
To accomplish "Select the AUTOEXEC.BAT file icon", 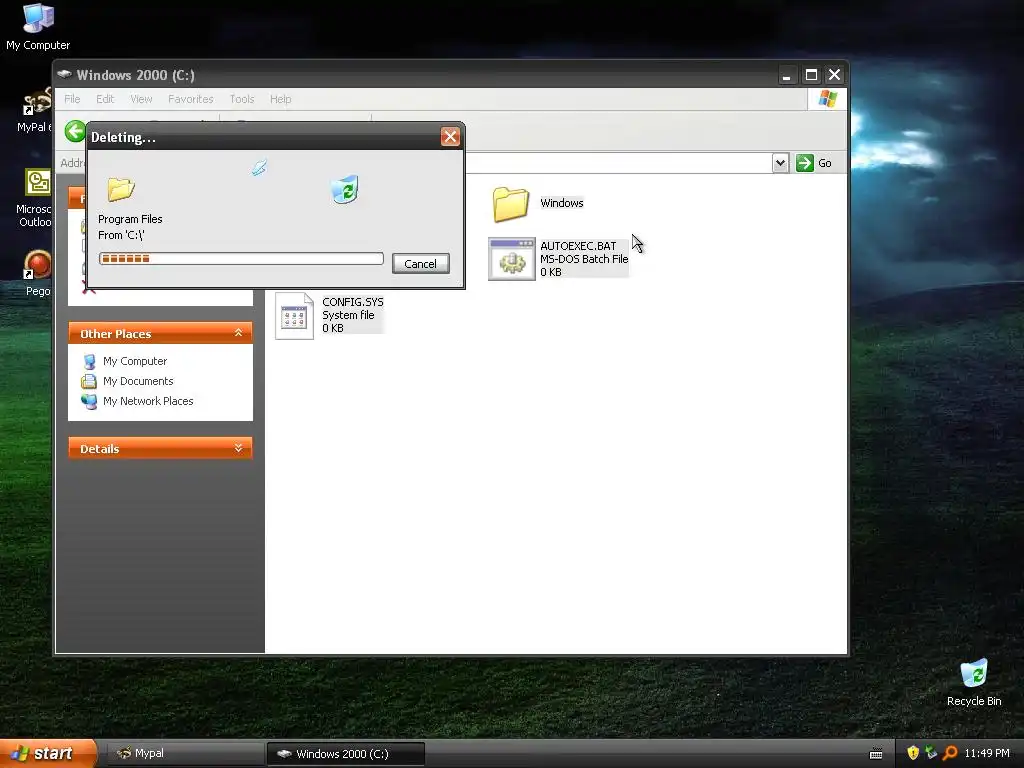I will pyautogui.click(x=511, y=259).
